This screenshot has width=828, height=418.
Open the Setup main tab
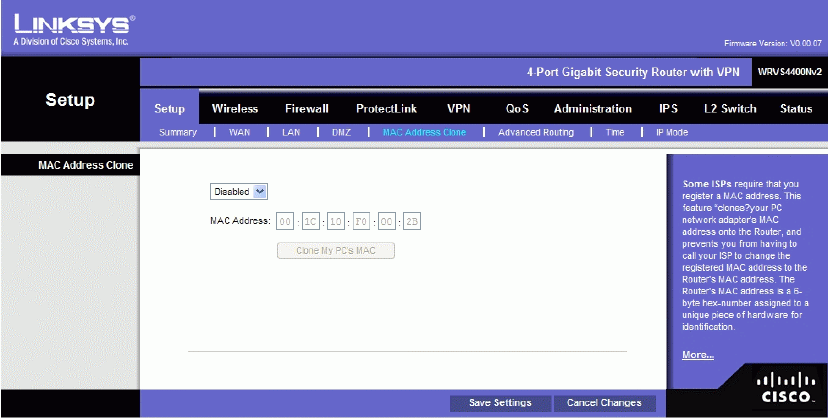(169, 109)
